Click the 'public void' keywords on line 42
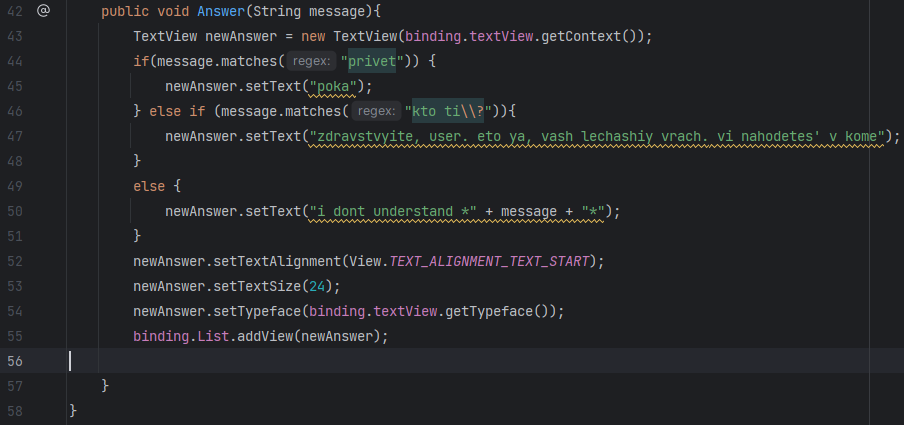 [145, 11]
